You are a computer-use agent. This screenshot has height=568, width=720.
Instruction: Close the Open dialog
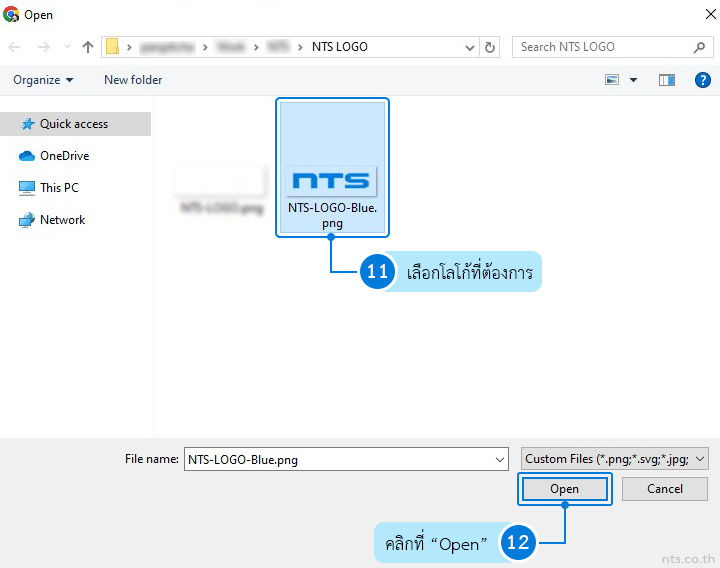(x=710, y=14)
